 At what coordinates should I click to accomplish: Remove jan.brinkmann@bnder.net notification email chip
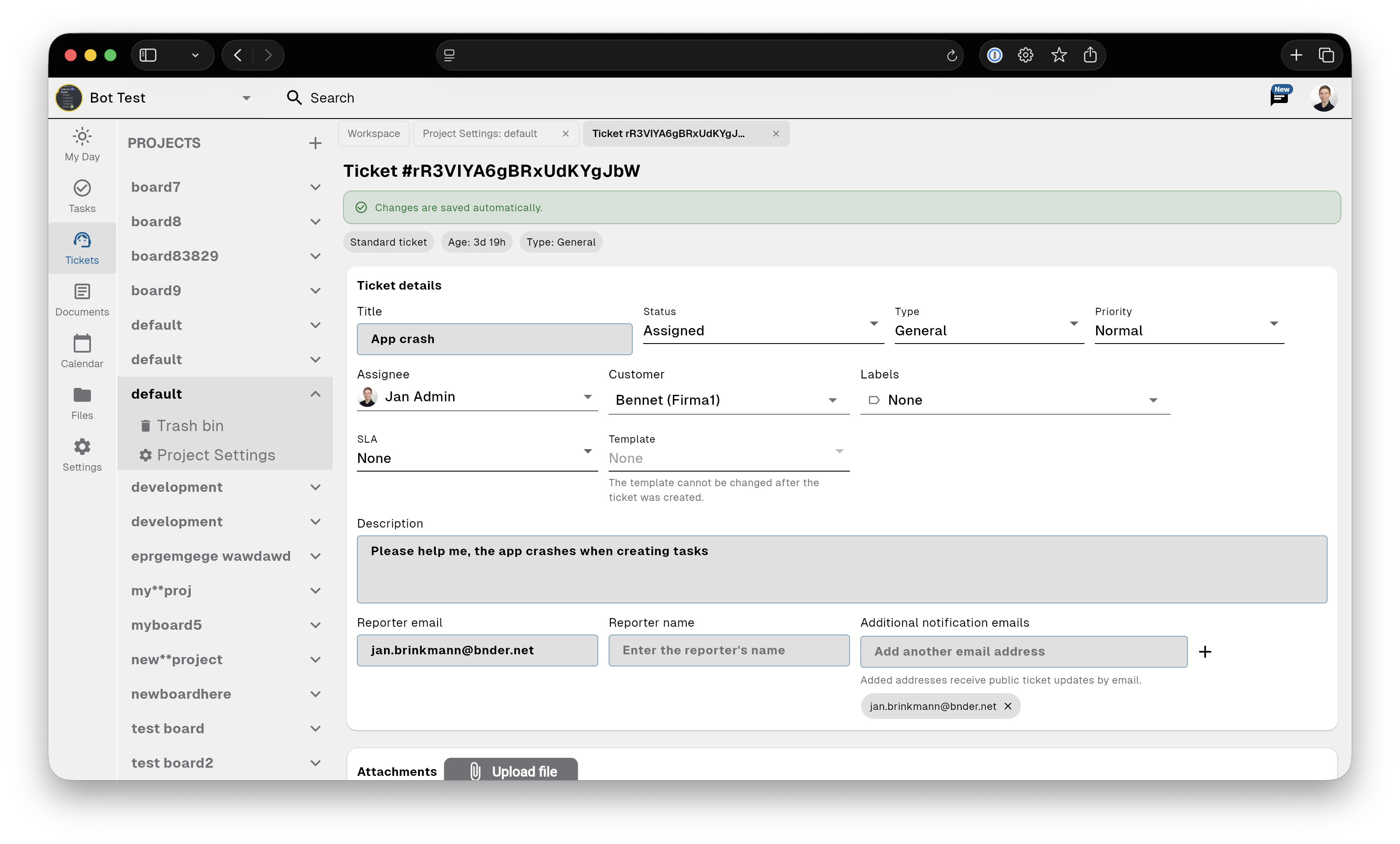click(x=1008, y=706)
